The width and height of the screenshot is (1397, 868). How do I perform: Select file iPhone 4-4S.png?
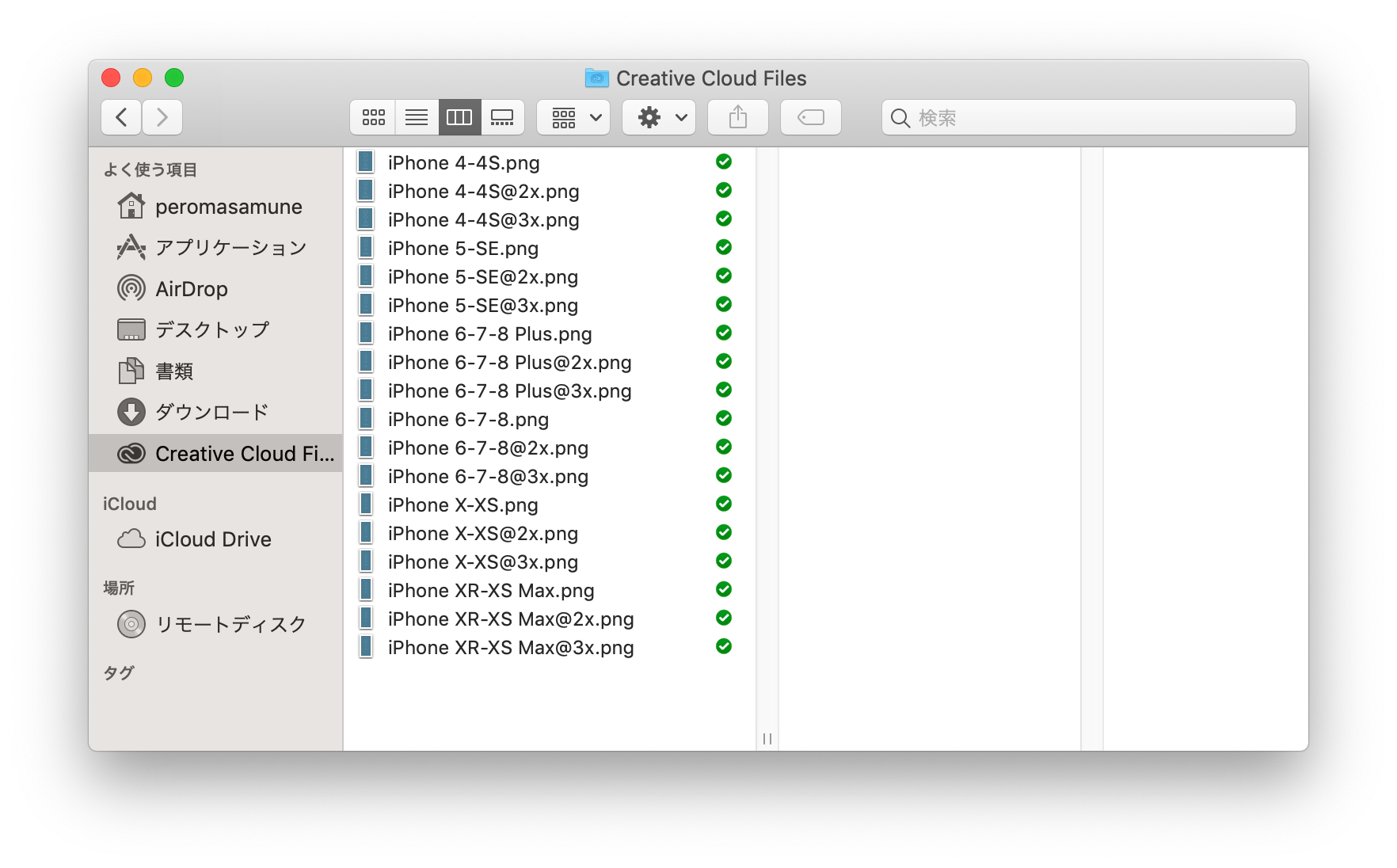point(550,162)
